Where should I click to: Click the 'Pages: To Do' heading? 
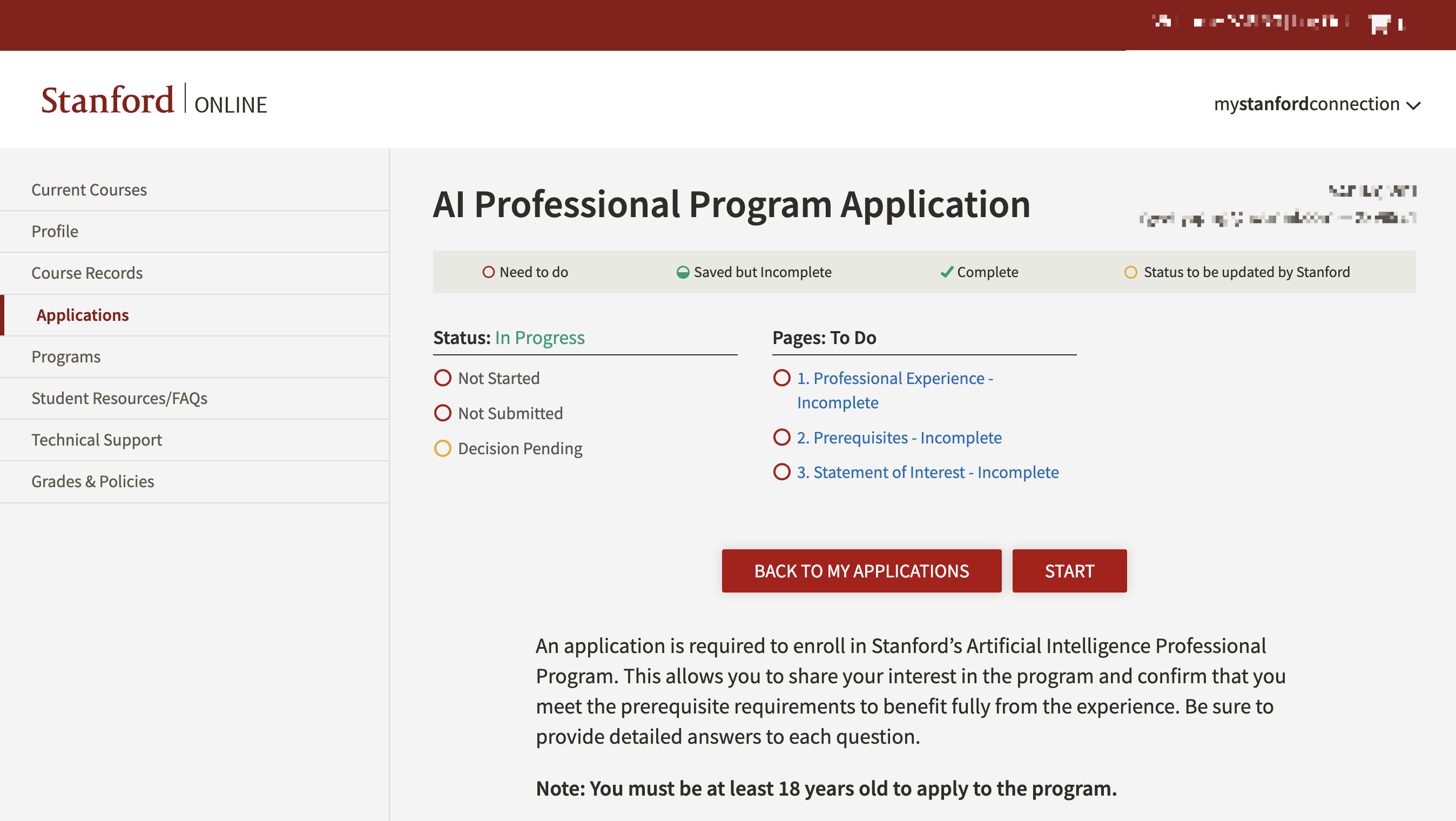(824, 338)
